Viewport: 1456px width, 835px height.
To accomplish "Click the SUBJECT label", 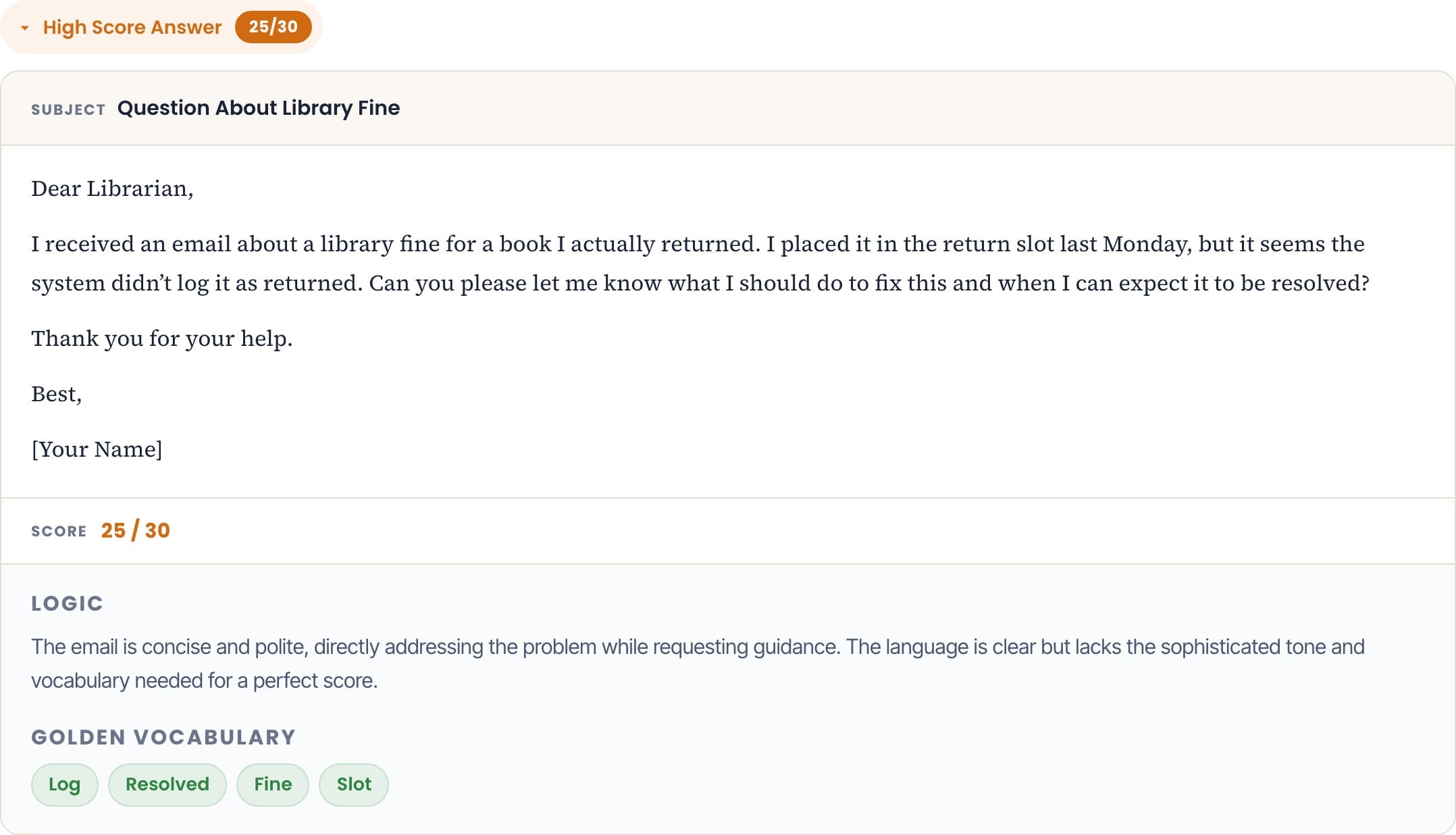I will (x=68, y=109).
